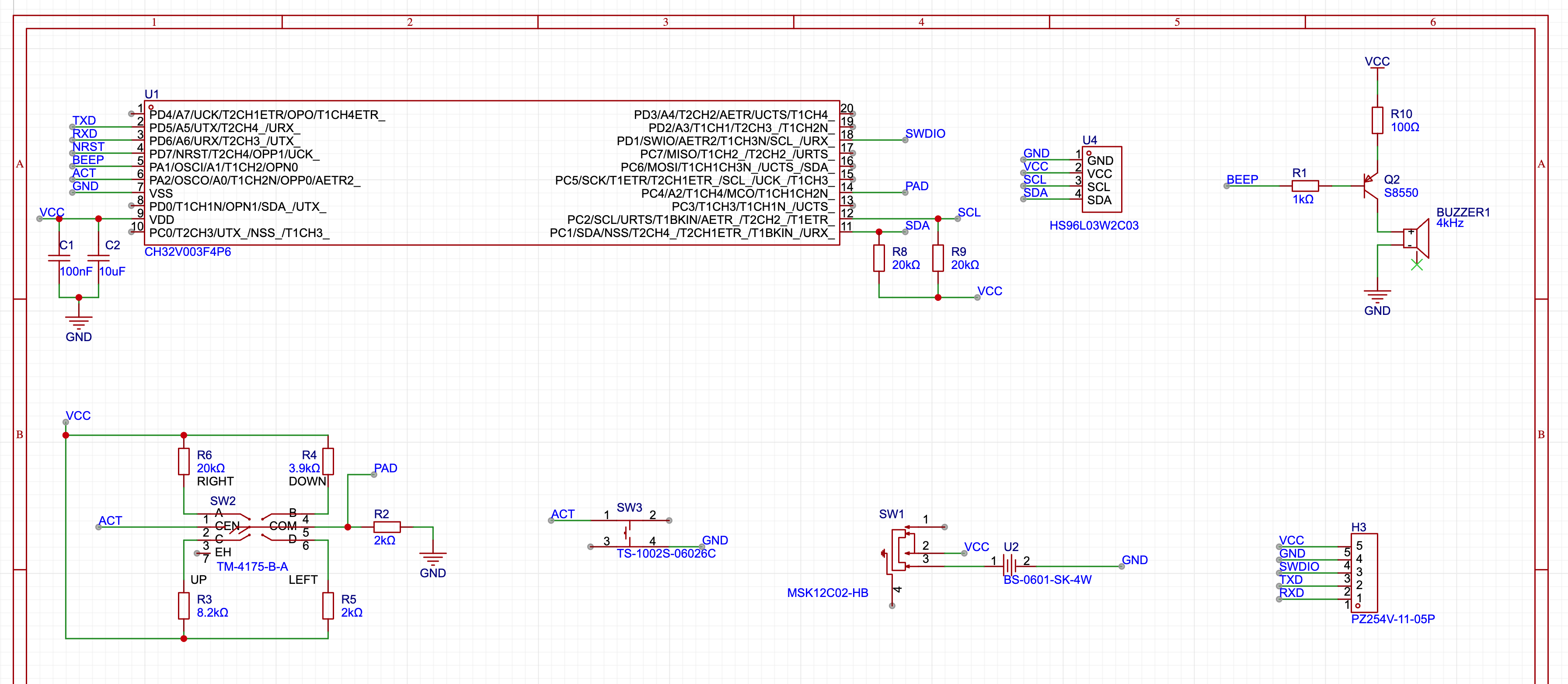Click the GND symbol below the buzzer
1568x684 pixels.
(x=1377, y=297)
